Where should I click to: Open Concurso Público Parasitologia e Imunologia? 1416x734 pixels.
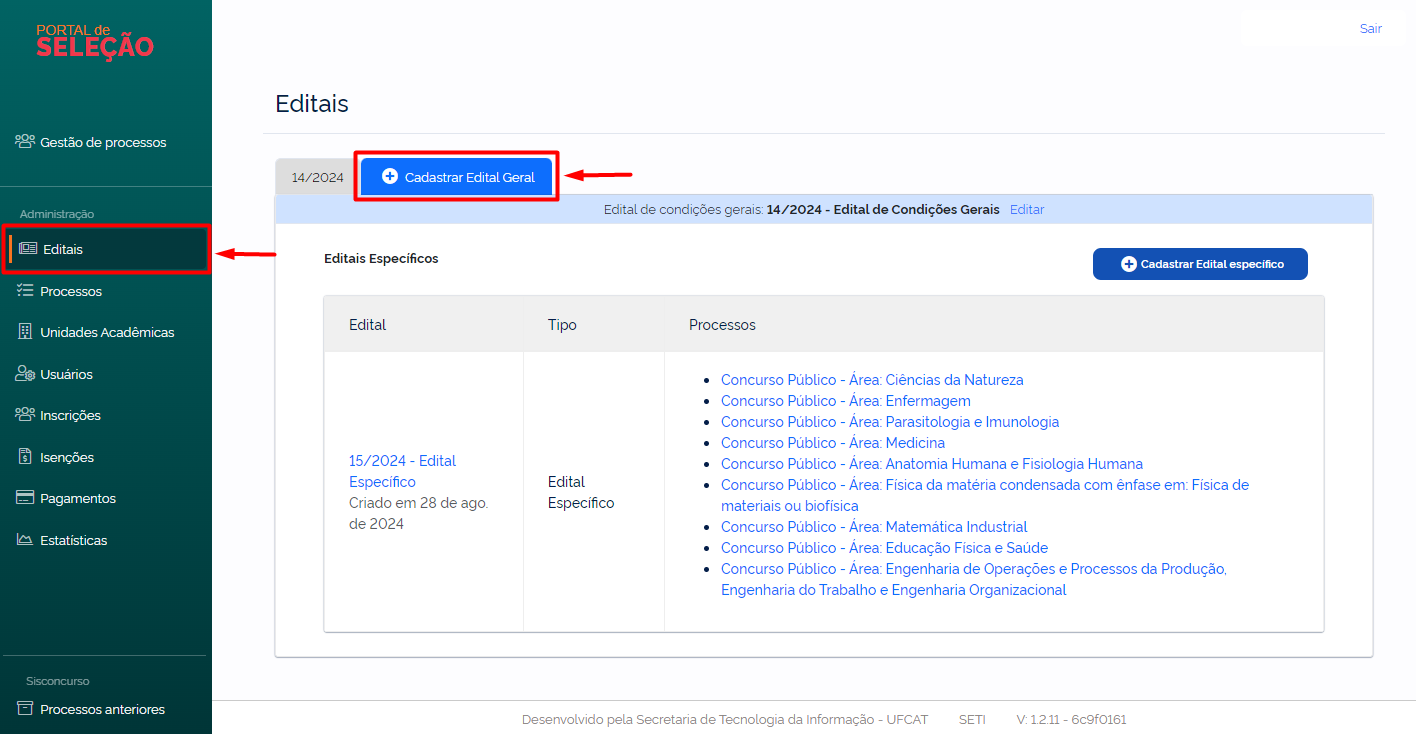coord(890,422)
